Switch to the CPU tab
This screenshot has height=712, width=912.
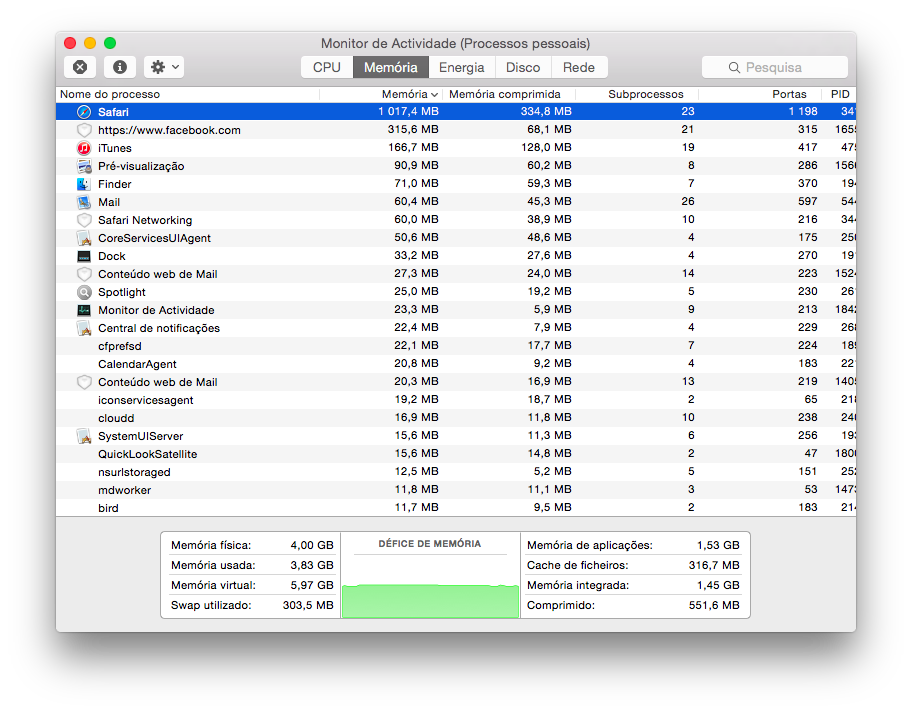[x=327, y=67]
